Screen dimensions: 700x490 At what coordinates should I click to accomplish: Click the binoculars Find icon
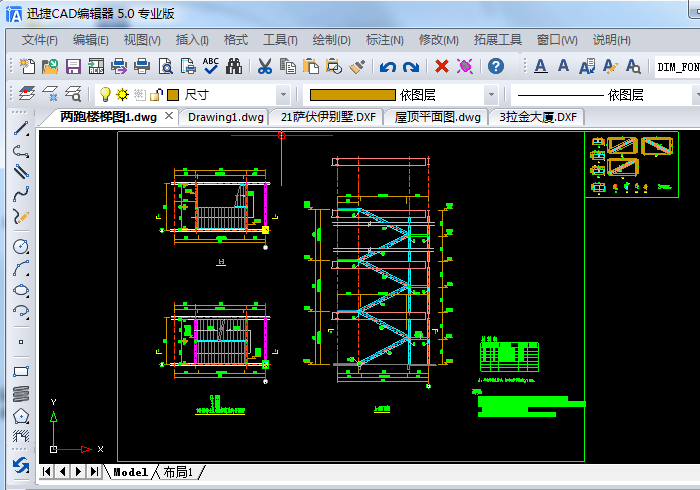(234, 66)
